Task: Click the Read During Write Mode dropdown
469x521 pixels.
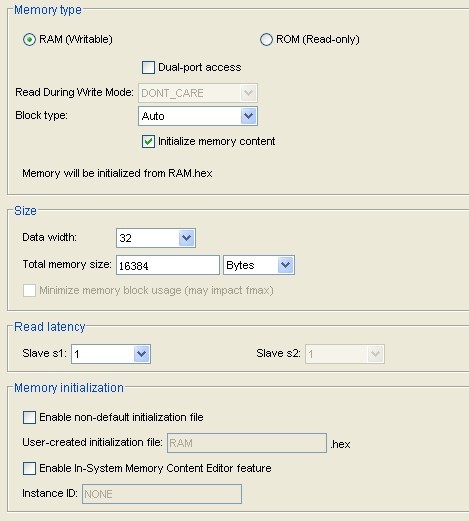Action: pos(198,93)
